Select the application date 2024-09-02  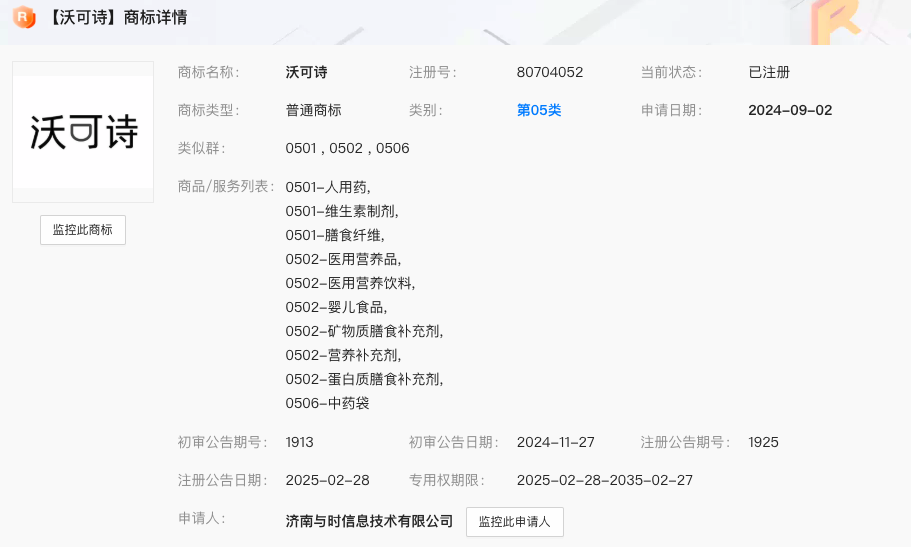[790, 110]
